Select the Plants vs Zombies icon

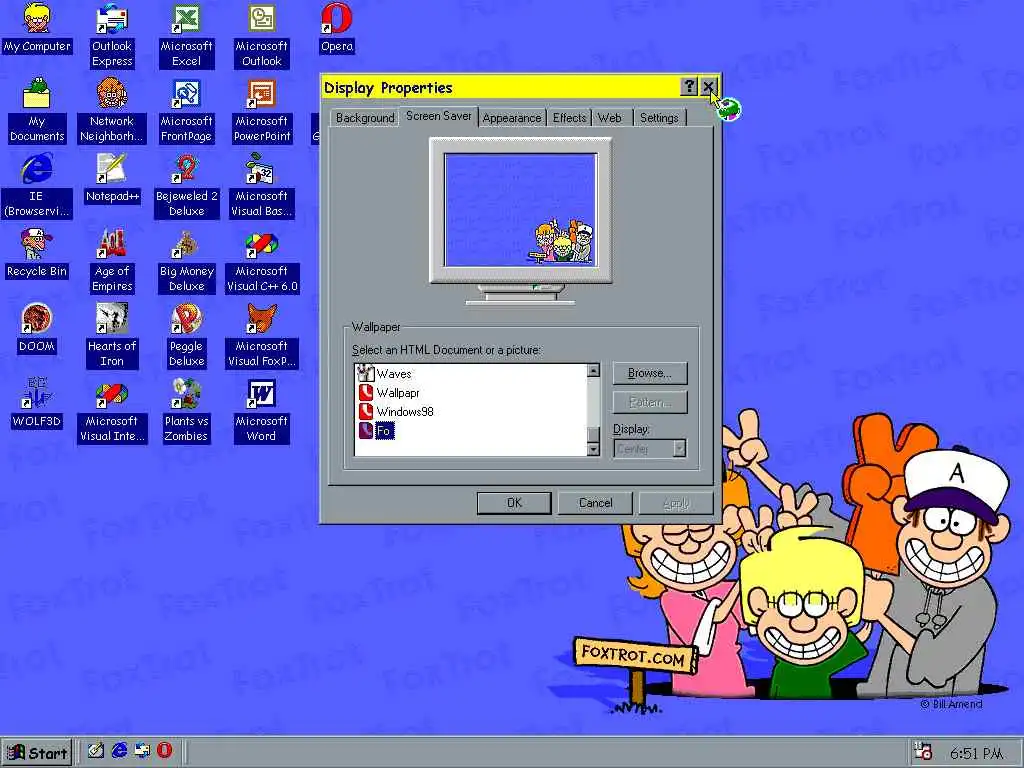tap(187, 411)
